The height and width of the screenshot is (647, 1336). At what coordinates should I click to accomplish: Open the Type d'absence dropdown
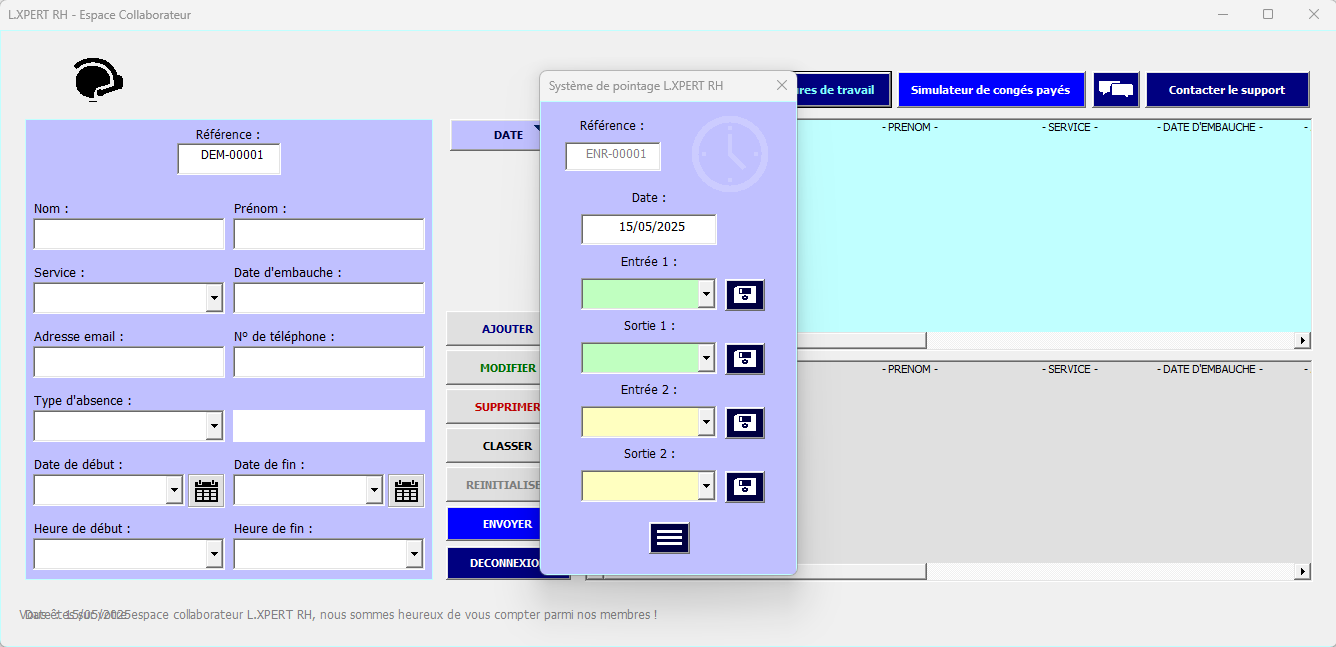pyautogui.click(x=214, y=426)
